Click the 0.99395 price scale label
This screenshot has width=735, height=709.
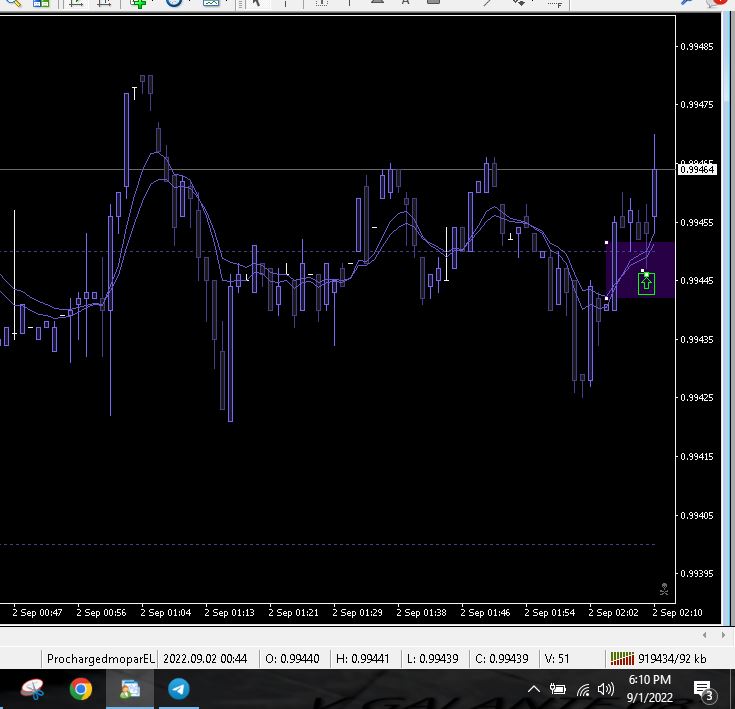[x=697, y=574]
